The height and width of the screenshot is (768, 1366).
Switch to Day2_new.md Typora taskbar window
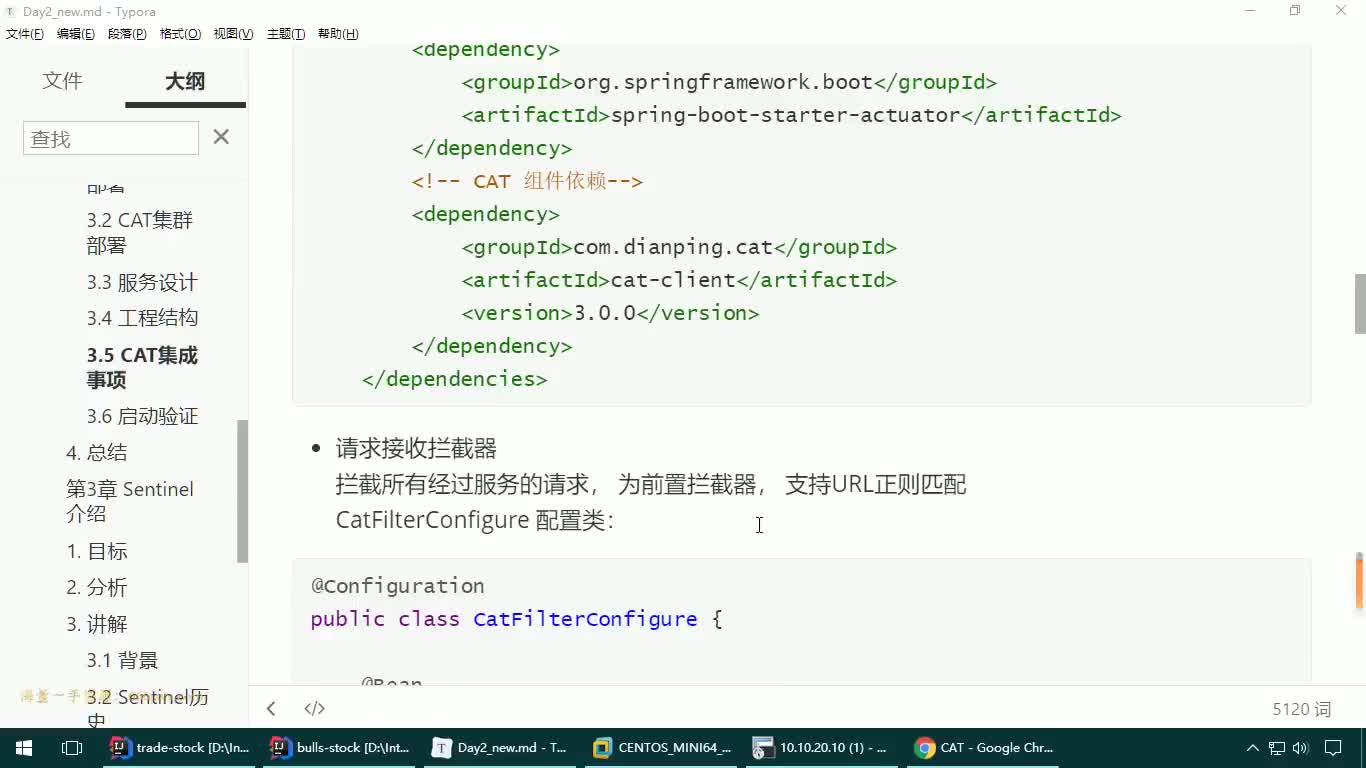coord(502,748)
